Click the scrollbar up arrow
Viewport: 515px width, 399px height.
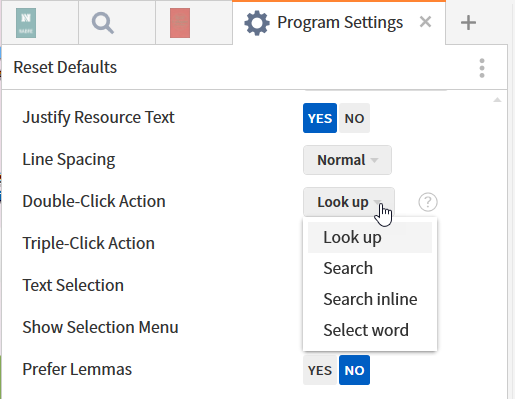click(497, 100)
